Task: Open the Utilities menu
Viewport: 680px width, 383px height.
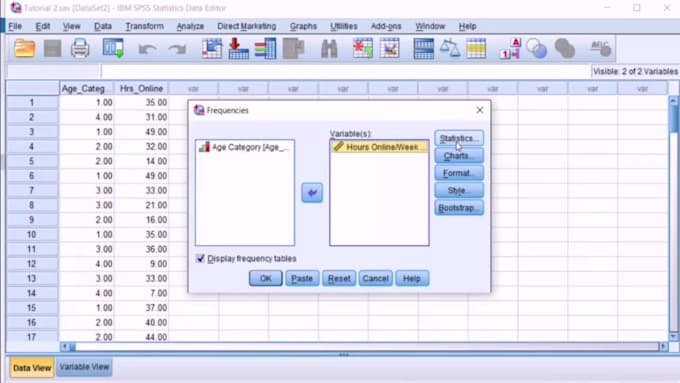Action: tap(344, 26)
